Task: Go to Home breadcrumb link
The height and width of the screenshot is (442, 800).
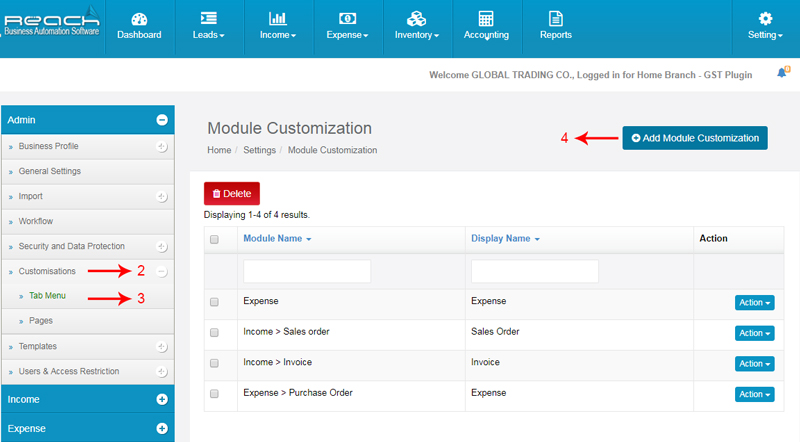Action: (219, 150)
